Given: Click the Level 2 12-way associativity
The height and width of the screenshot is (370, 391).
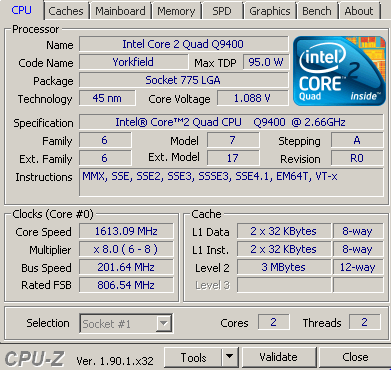Looking at the screenshot, I should pos(358,267).
